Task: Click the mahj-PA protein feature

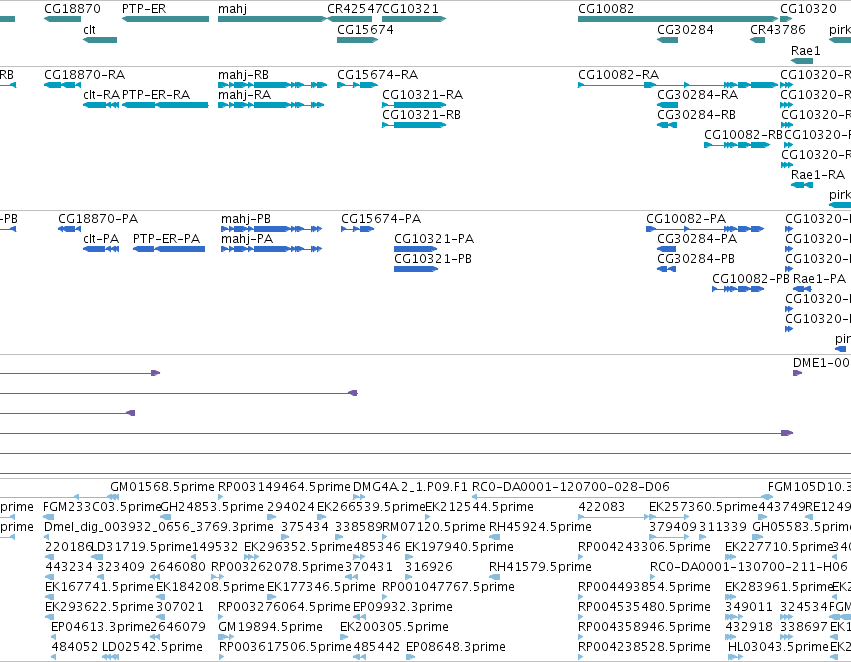Action: (271, 249)
